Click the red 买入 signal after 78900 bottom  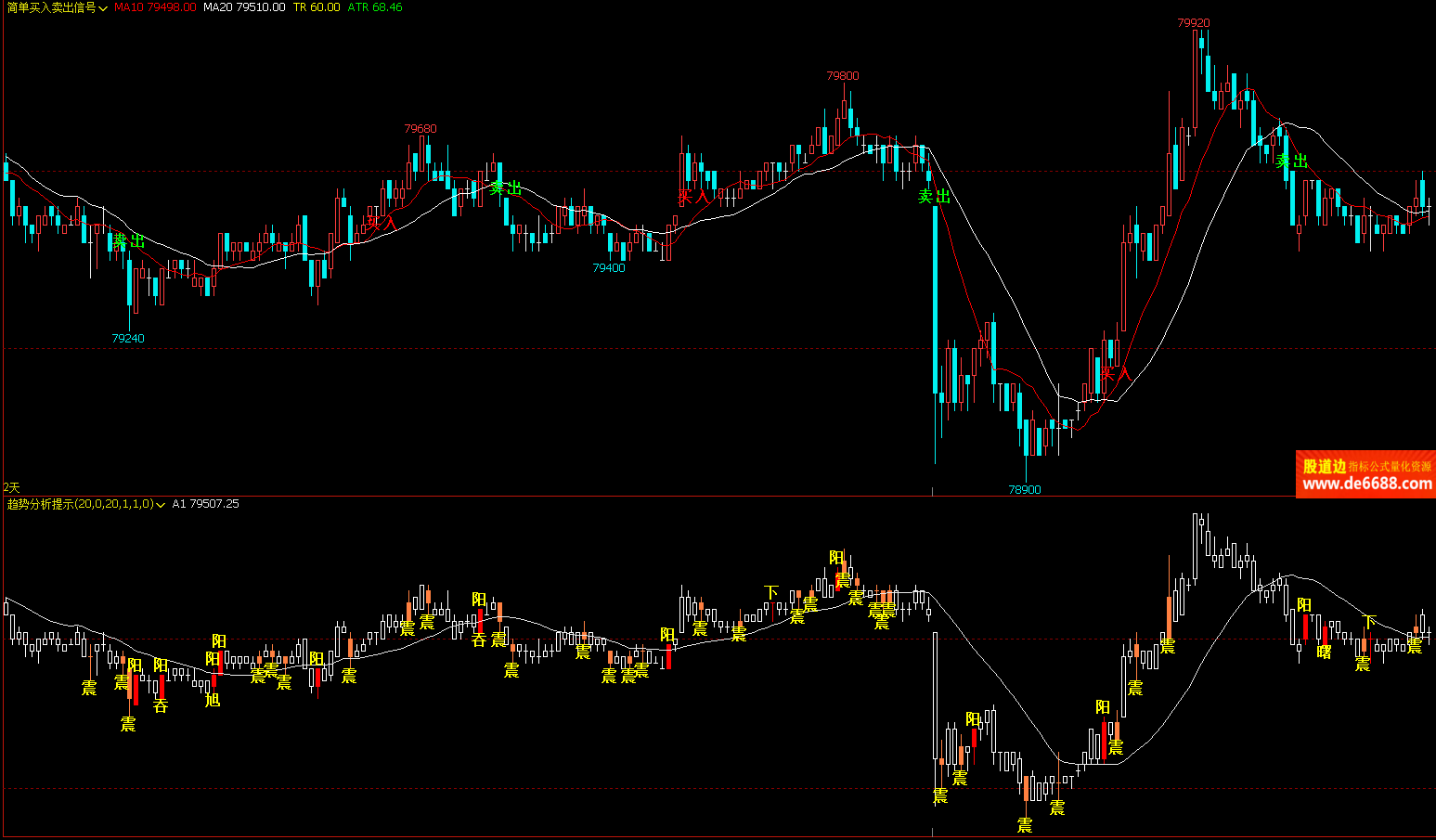1115,374
